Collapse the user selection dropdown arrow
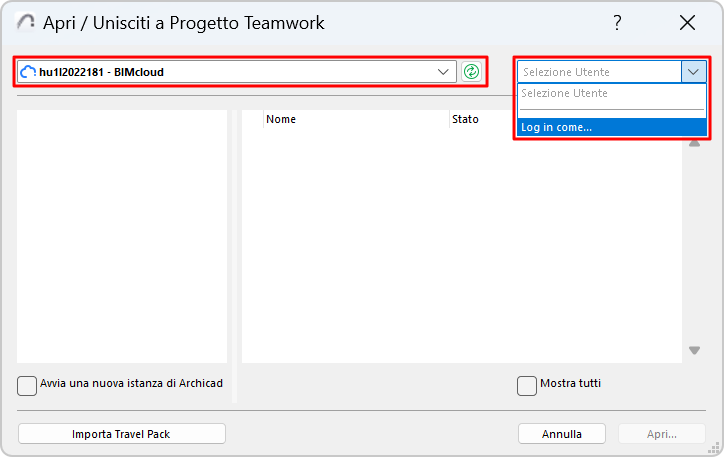Image resolution: width=724 pixels, height=457 pixels. 694,72
